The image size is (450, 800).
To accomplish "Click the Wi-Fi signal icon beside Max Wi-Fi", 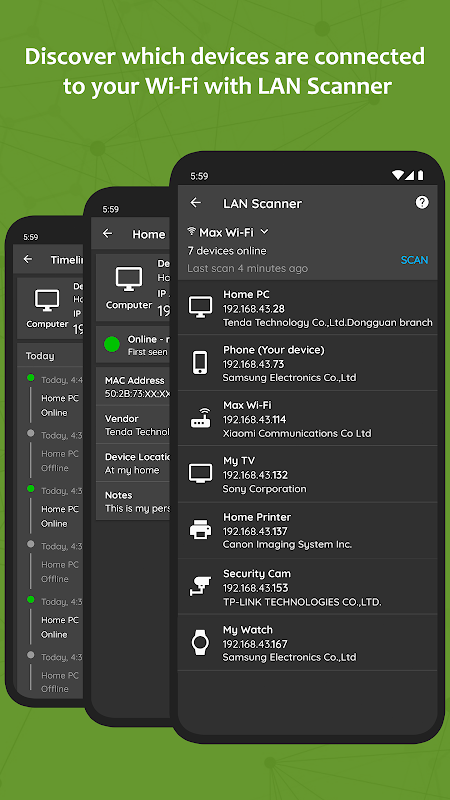I will tap(192, 232).
